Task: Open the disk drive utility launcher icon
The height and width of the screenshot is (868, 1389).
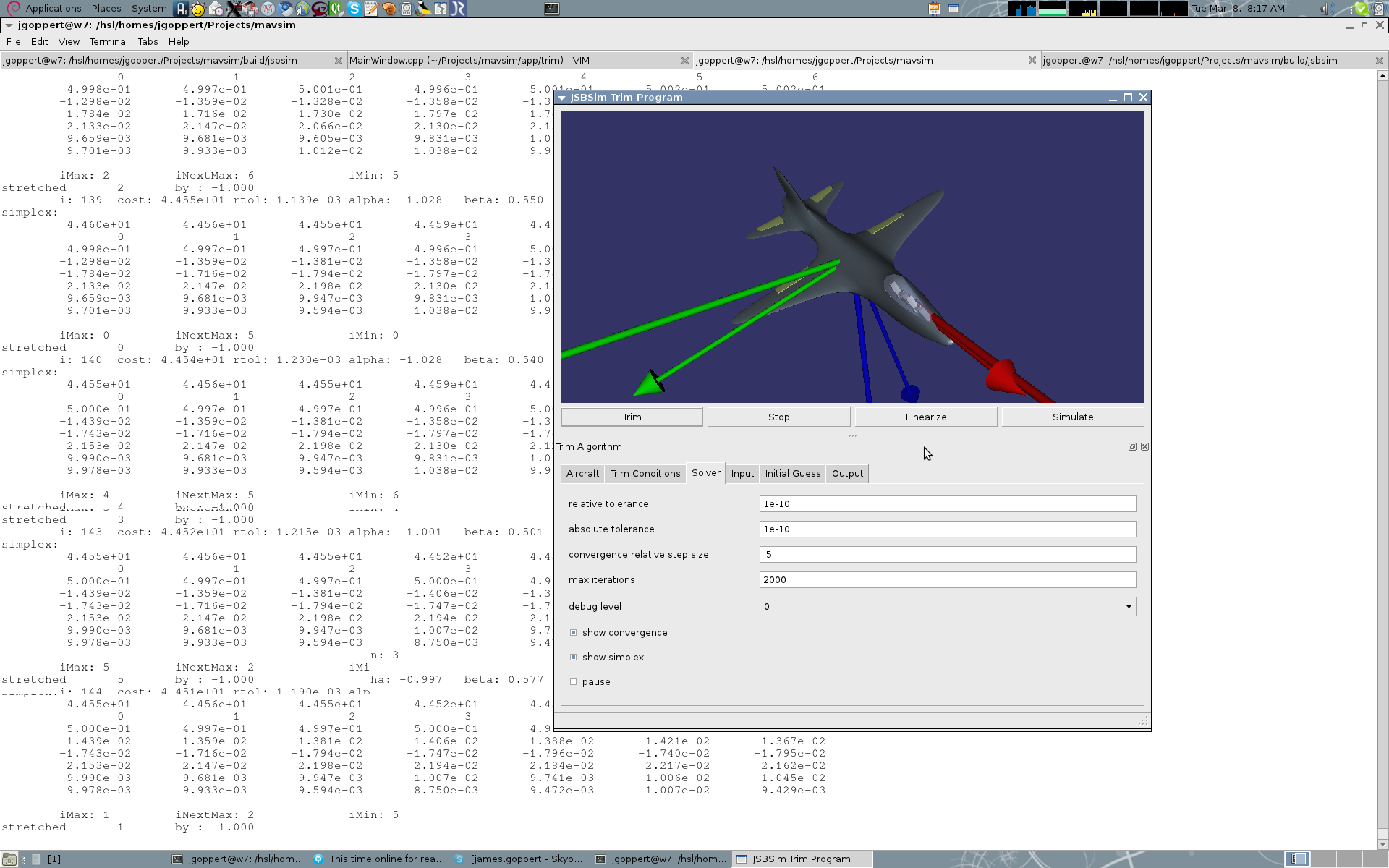Action: click(x=406, y=9)
